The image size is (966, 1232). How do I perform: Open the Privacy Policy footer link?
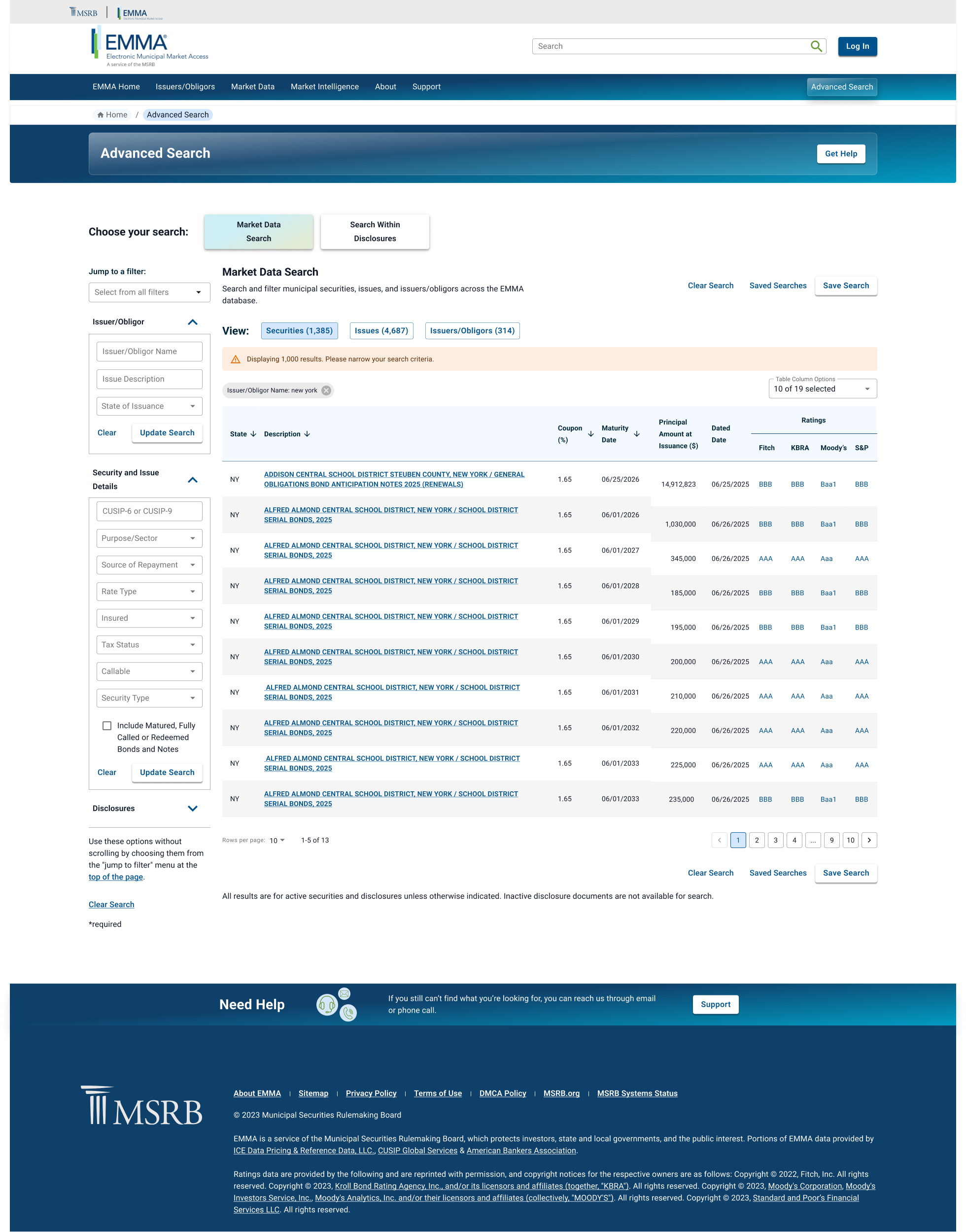coord(371,1093)
